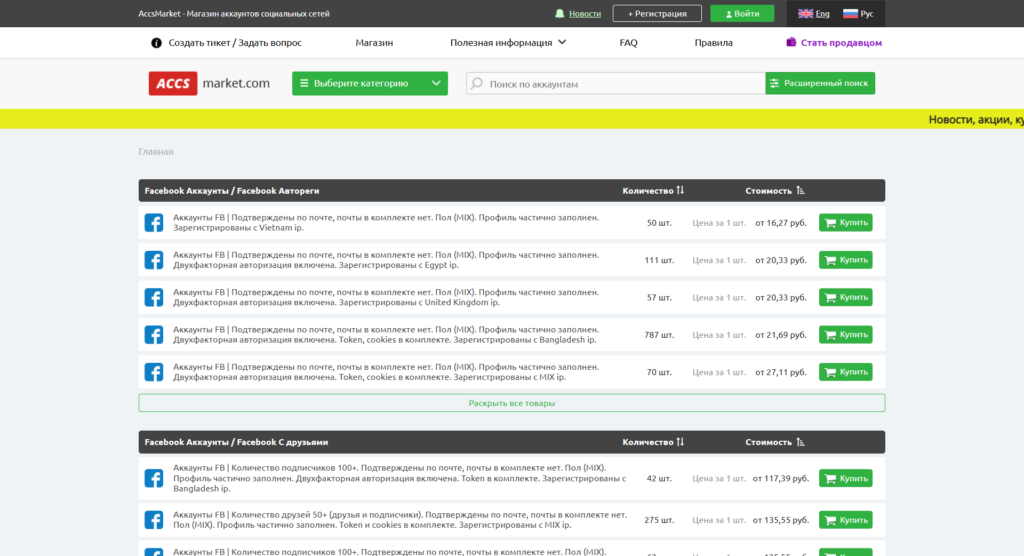1024x556 pixels.
Task: Open the 50+ друзей listing description
Action: coord(400,520)
